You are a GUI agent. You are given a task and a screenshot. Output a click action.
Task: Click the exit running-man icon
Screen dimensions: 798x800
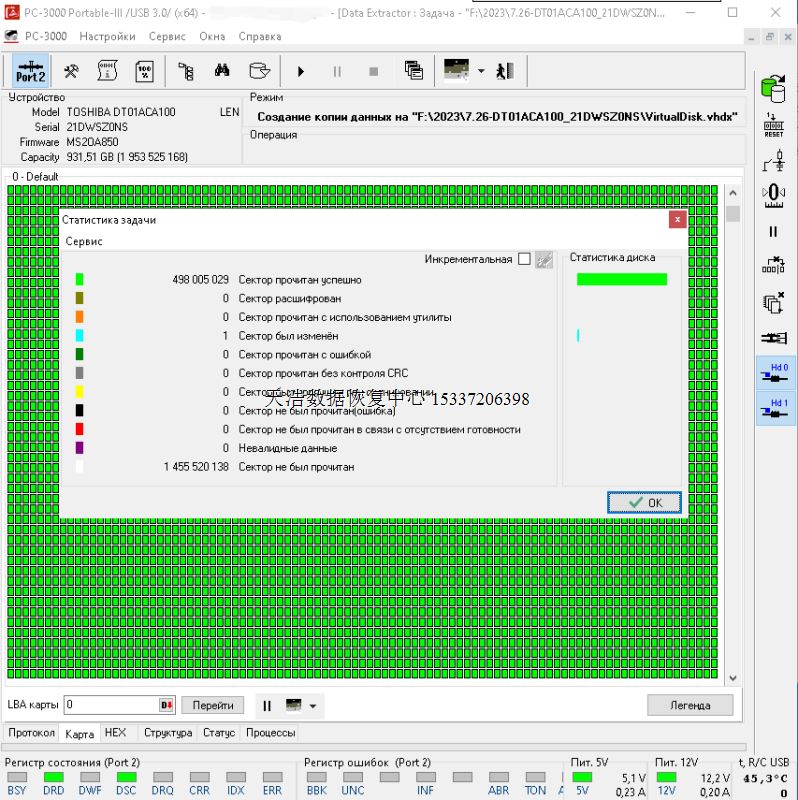(505, 71)
